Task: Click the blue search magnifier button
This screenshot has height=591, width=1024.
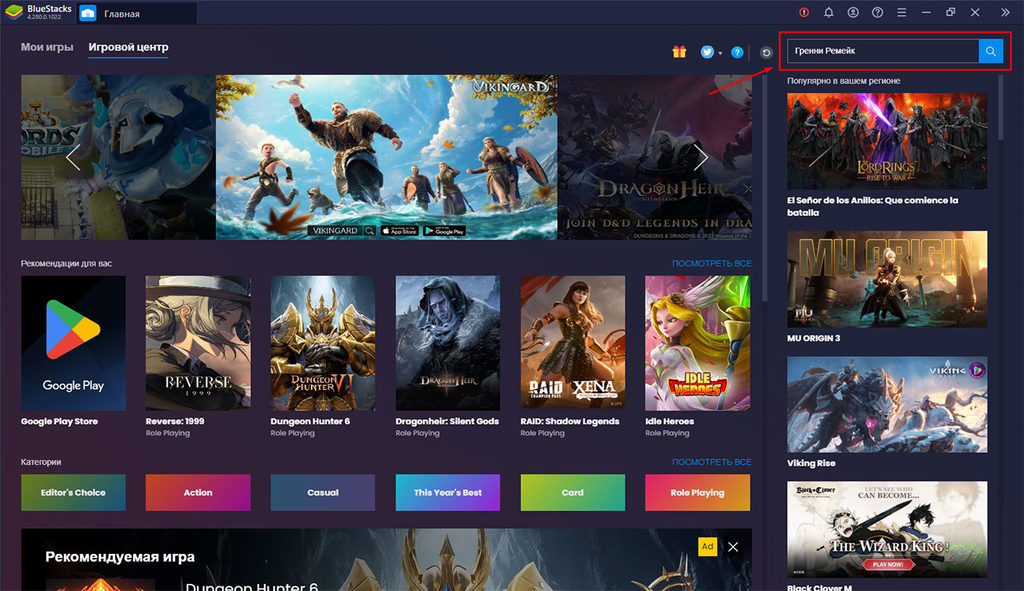Action: coord(990,51)
